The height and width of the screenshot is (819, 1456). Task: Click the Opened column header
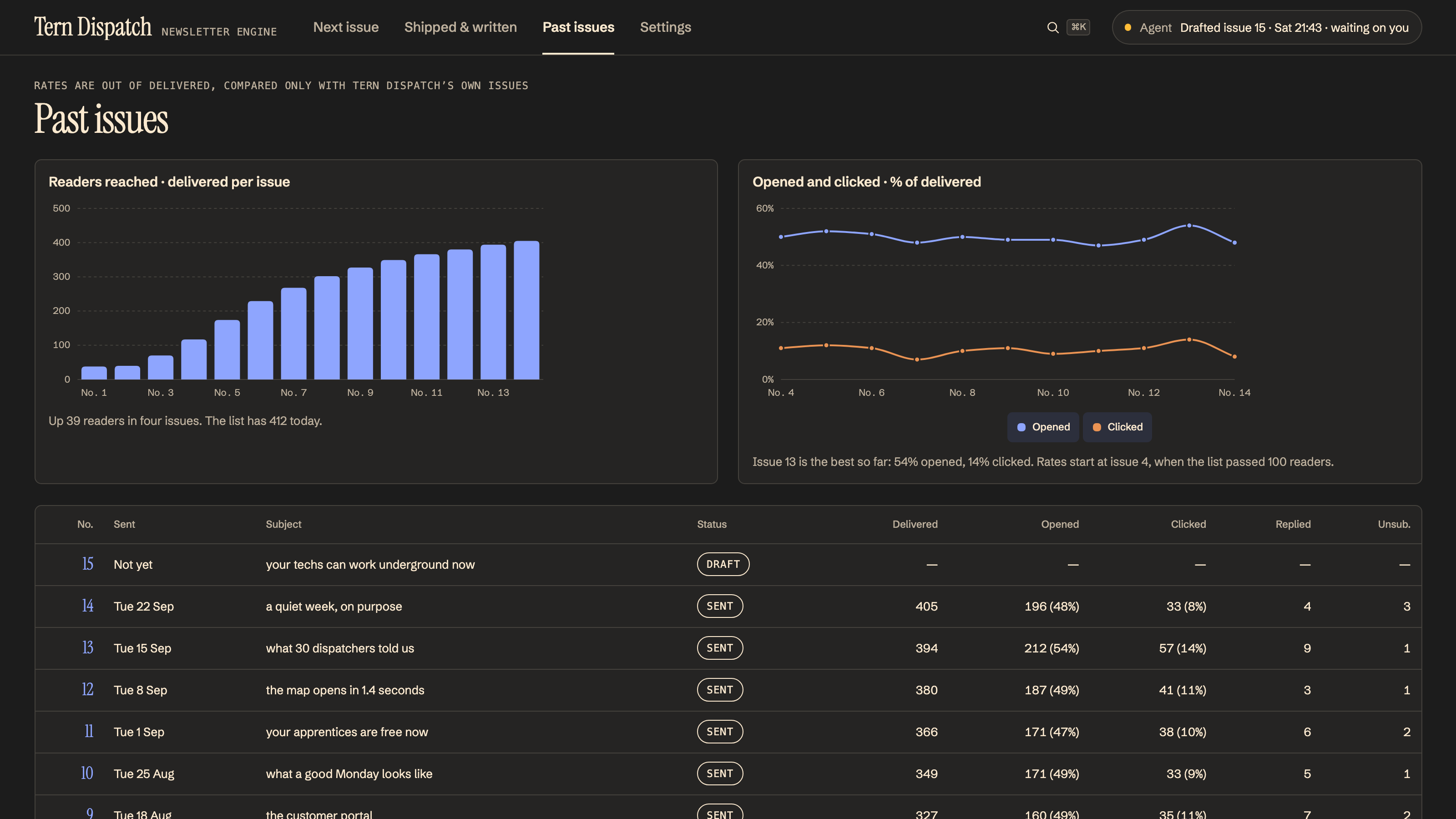1060,524
